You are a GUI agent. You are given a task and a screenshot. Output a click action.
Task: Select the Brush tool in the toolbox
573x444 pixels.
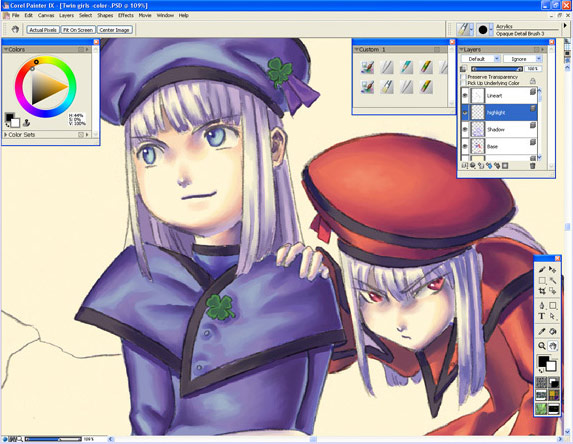point(542,269)
